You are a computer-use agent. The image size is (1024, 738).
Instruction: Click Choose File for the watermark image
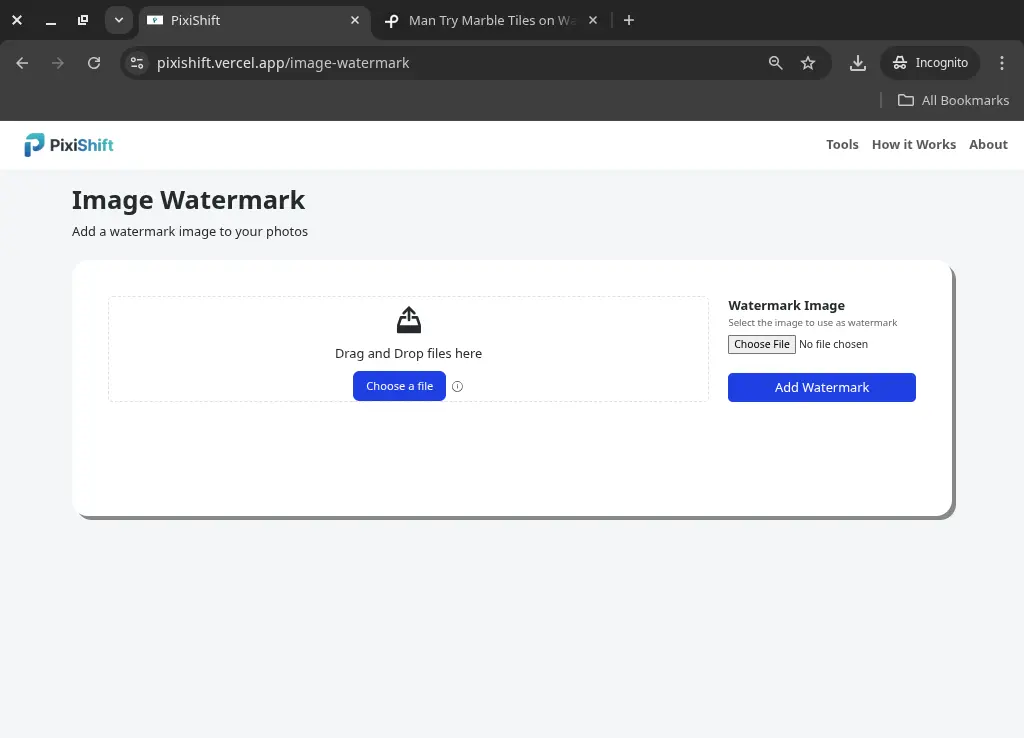pyautogui.click(x=761, y=344)
